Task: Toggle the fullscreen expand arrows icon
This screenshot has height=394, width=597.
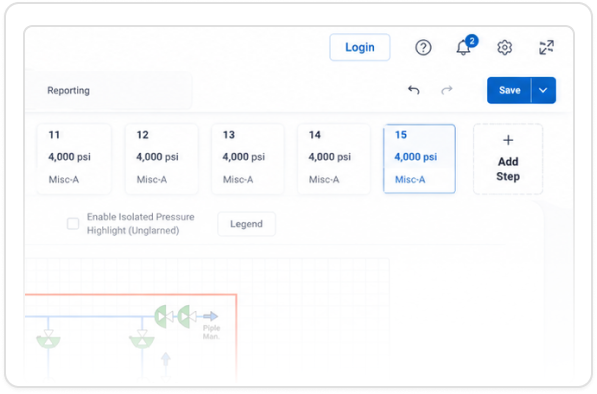Action: coord(546,48)
